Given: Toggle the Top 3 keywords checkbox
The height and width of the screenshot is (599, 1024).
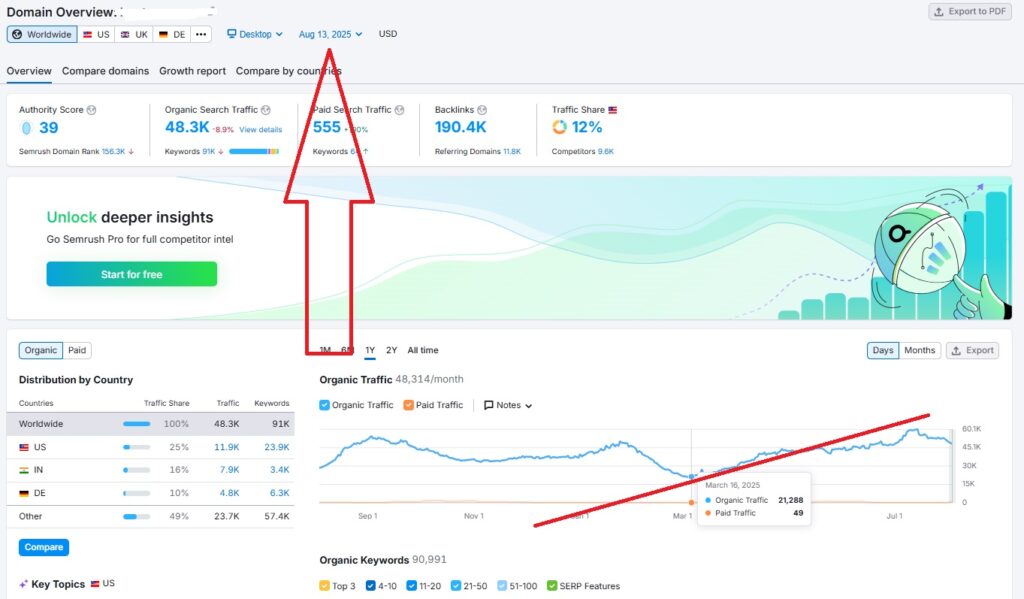Looking at the screenshot, I should pyautogui.click(x=325, y=586).
